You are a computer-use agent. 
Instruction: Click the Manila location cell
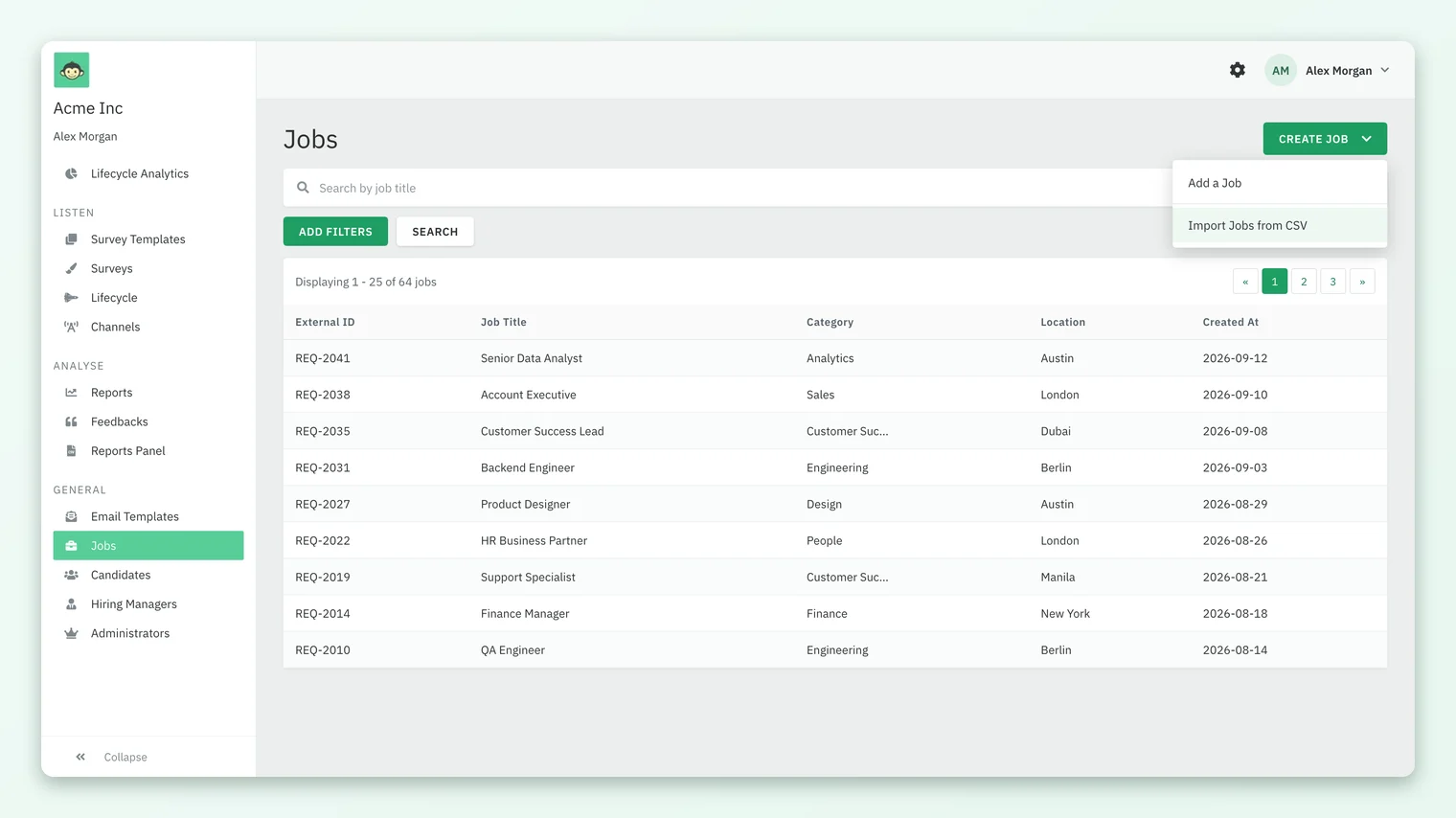(1058, 577)
